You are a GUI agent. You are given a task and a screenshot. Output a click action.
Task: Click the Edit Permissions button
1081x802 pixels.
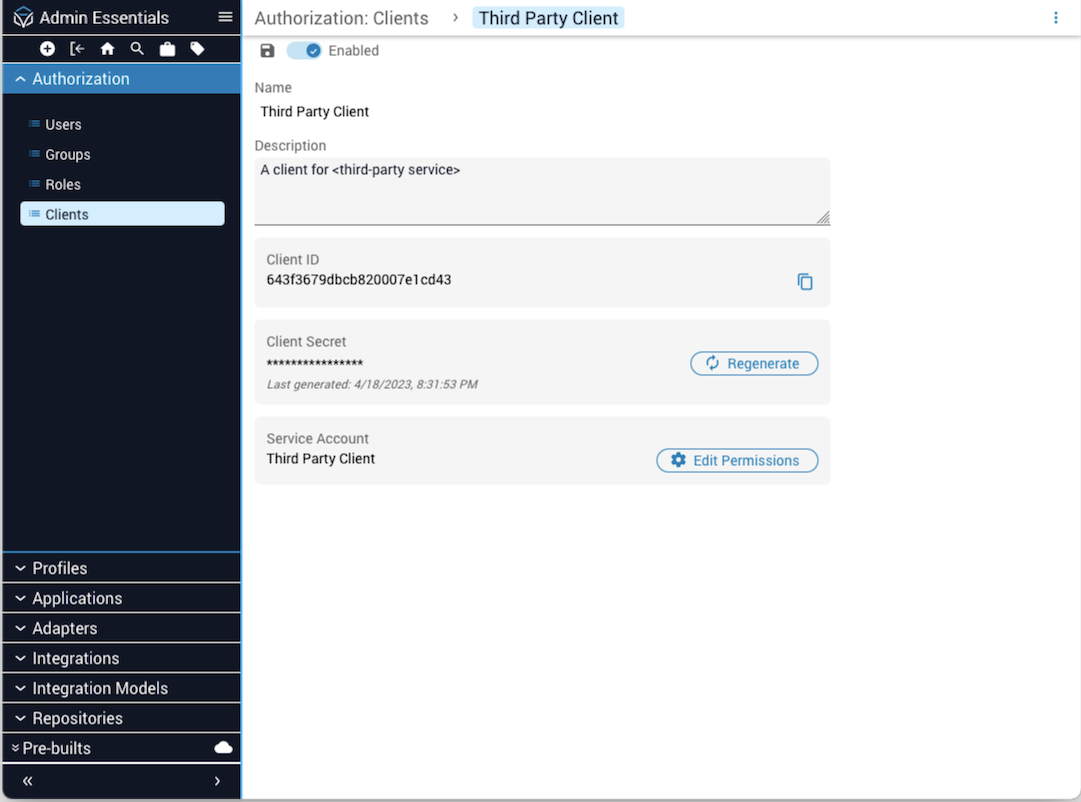(737, 461)
